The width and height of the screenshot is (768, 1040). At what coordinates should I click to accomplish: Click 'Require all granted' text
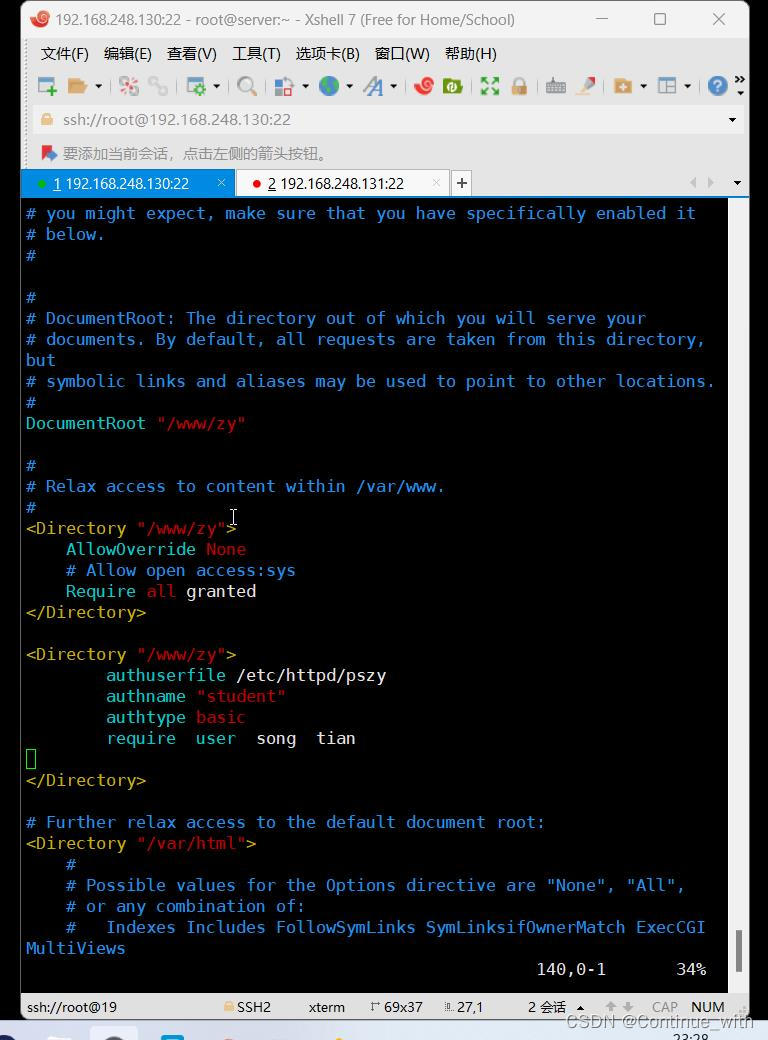point(160,591)
